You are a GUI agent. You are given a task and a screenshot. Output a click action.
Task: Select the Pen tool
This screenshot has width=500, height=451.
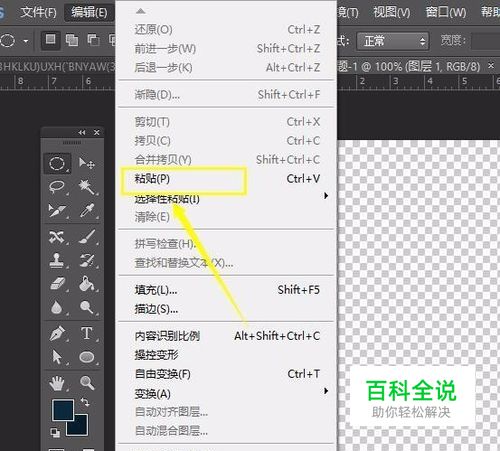coord(57,333)
